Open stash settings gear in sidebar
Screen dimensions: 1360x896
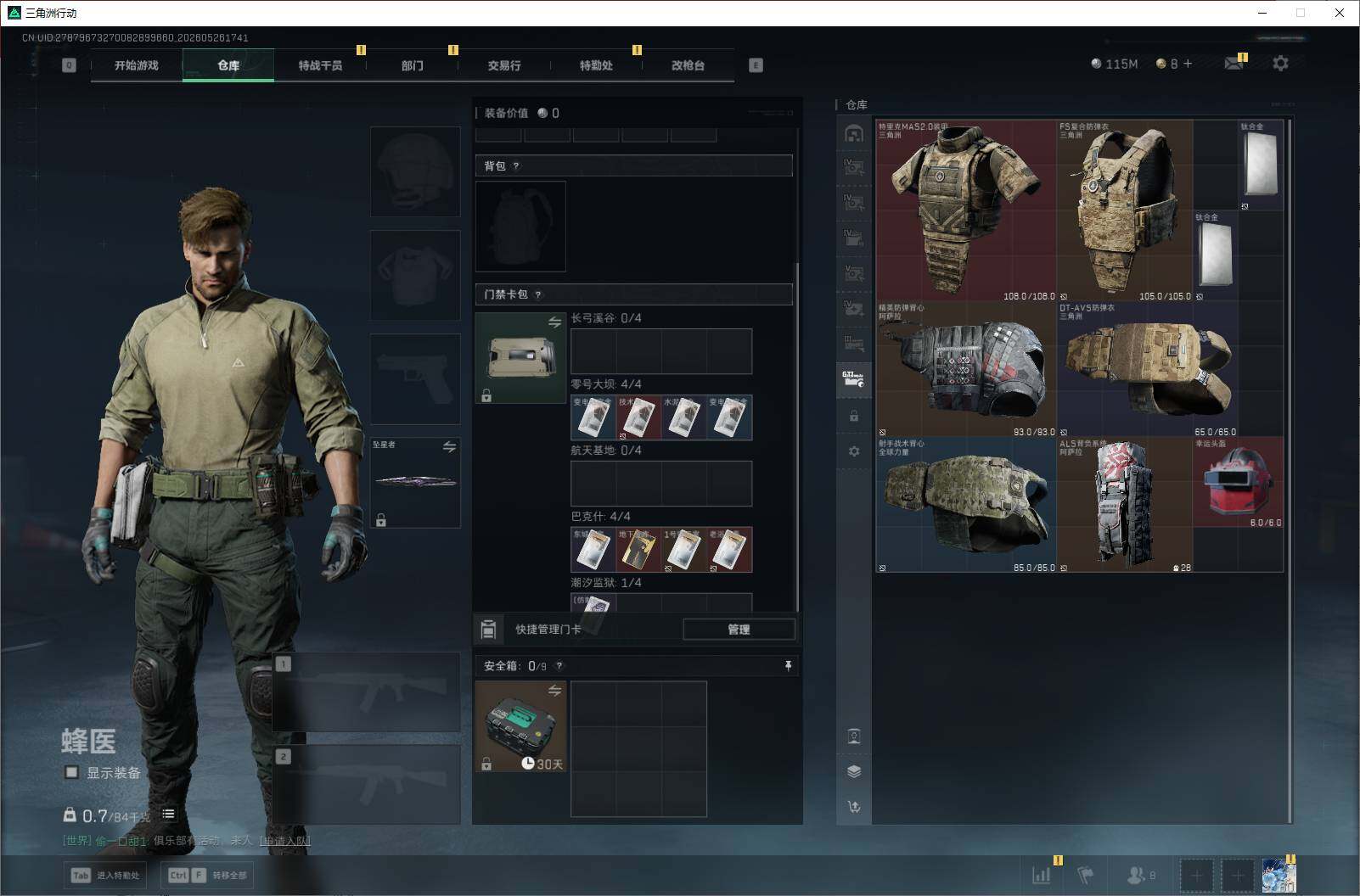click(853, 451)
